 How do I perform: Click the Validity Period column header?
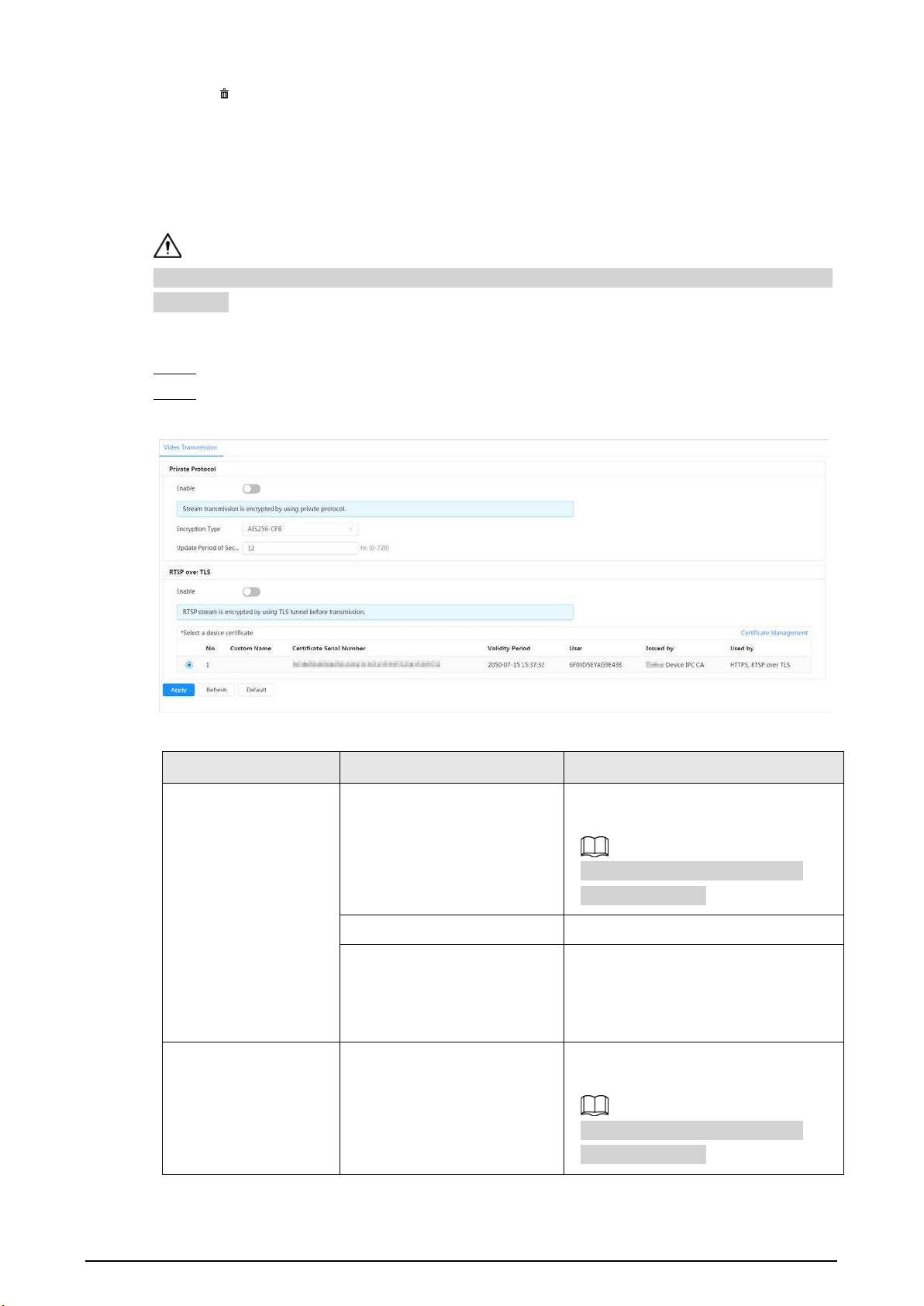(509, 649)
